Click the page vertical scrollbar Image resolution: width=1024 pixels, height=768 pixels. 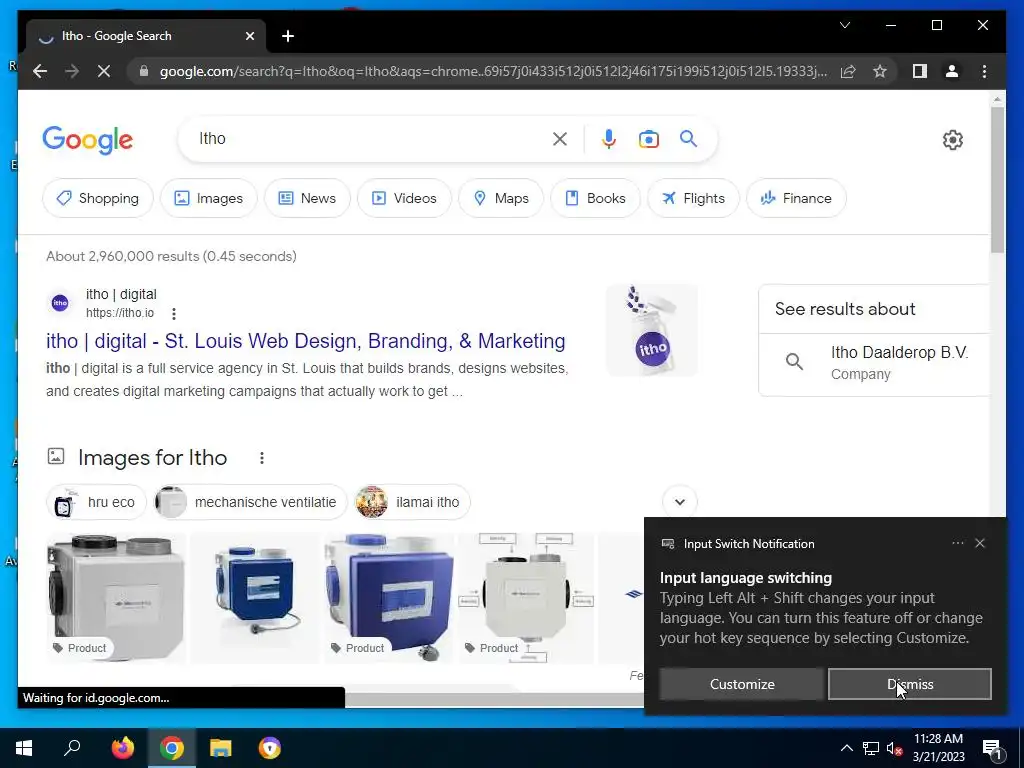[x=997, y=180]
